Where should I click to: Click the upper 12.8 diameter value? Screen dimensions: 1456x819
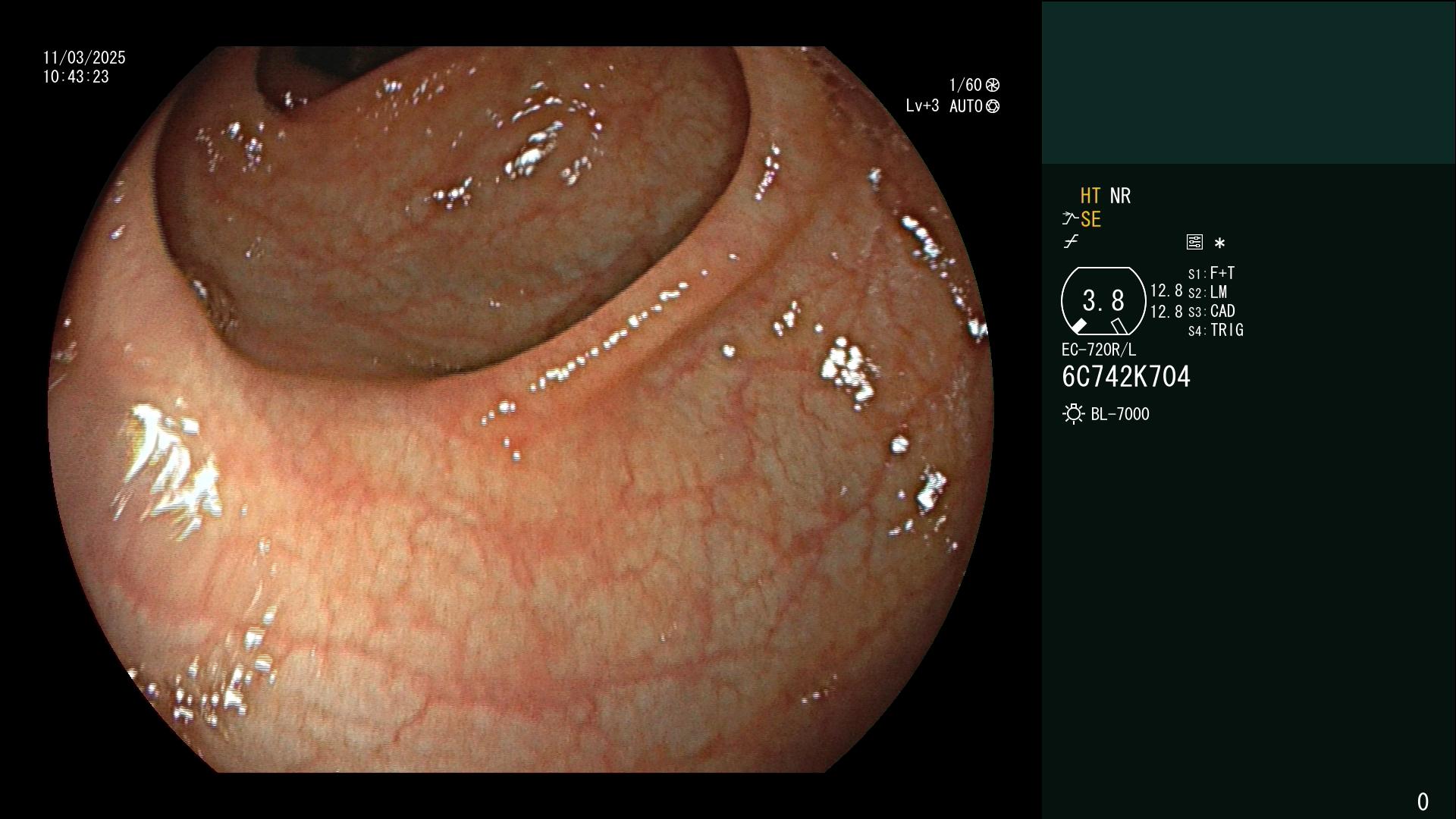pos(1166,291)
